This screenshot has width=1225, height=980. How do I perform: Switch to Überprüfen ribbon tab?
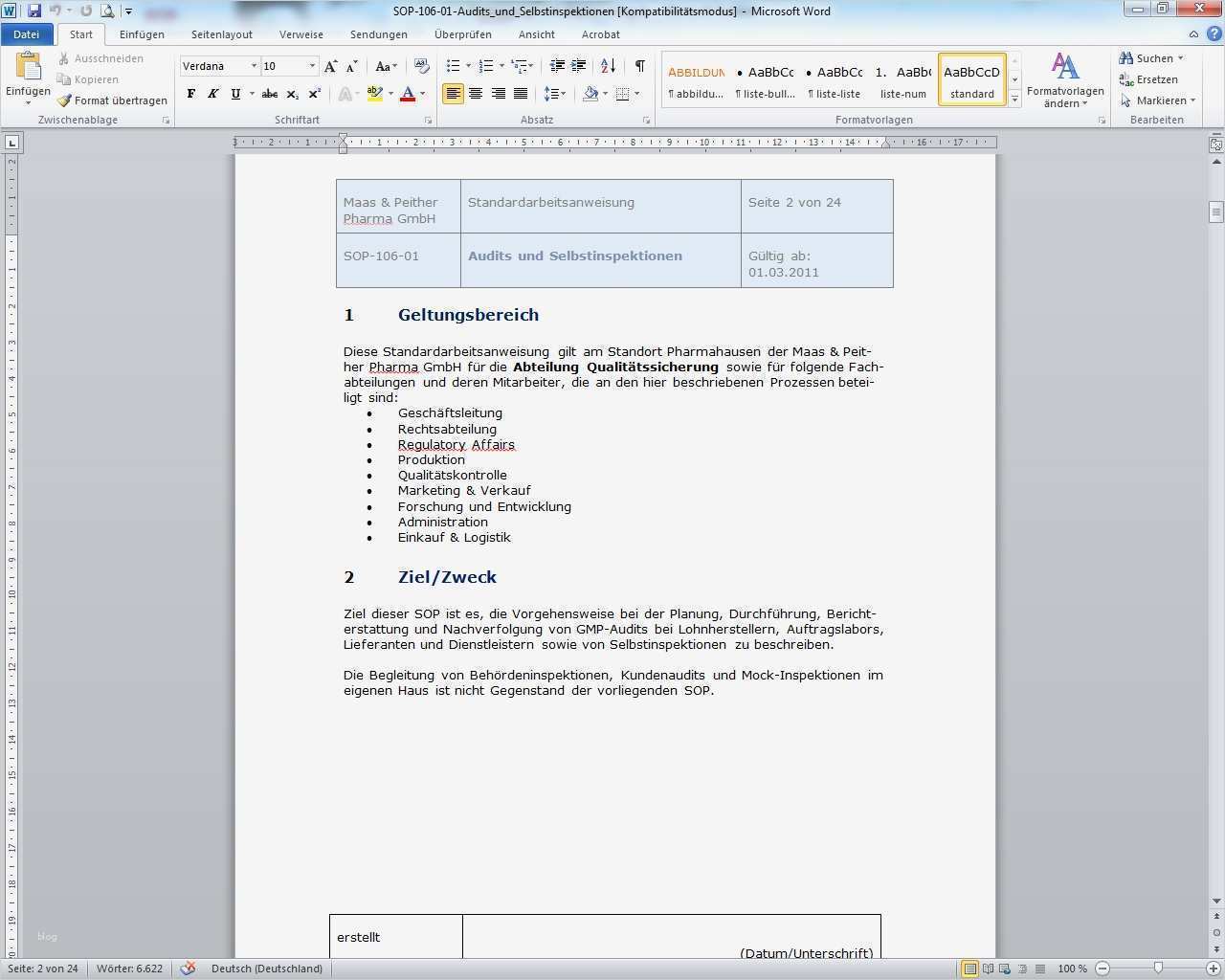tap(463, 34)
